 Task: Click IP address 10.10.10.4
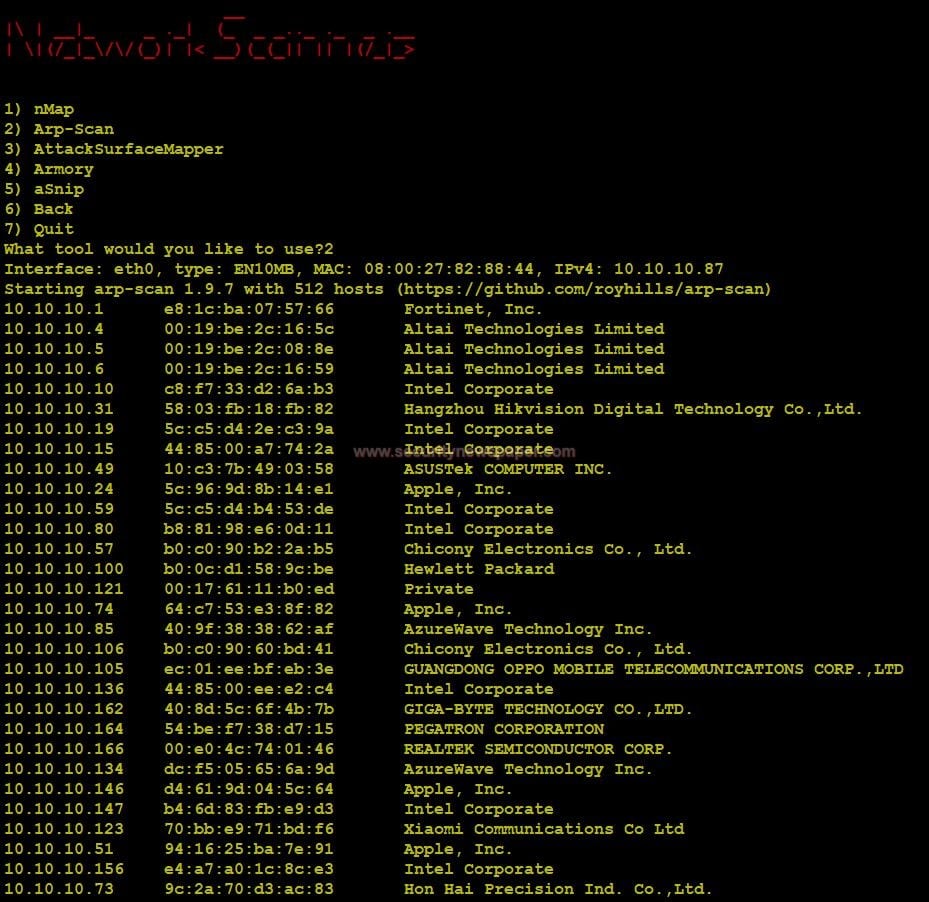click(x=54, y=329)
